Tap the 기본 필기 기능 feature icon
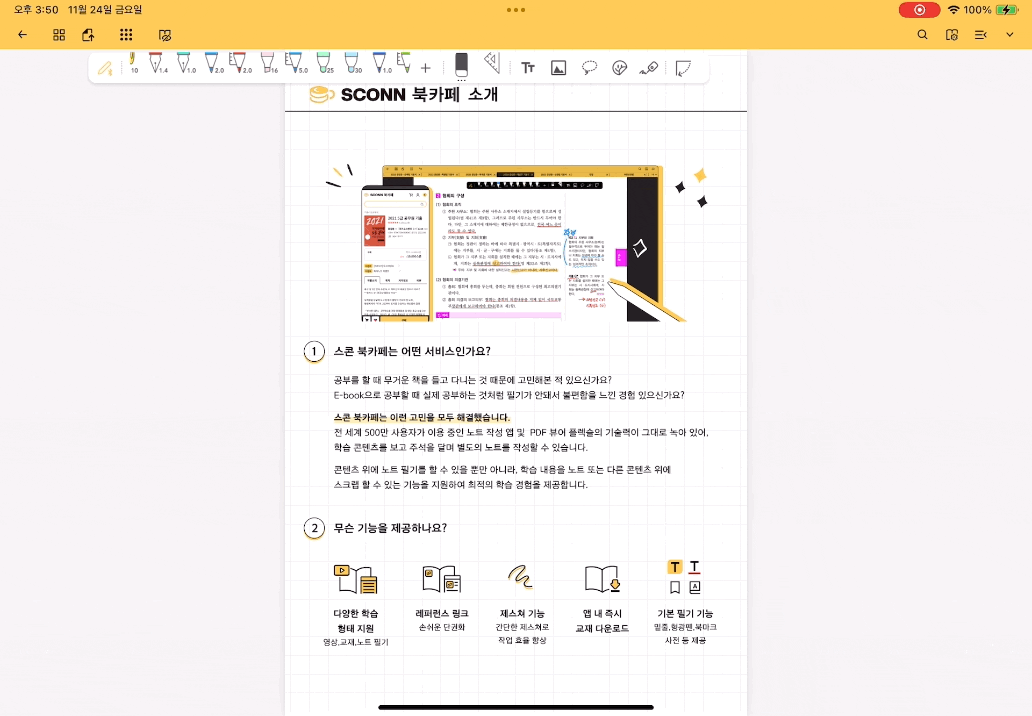Image resolution: width=1032 pixels, height=716 pixels. (684, 577)
